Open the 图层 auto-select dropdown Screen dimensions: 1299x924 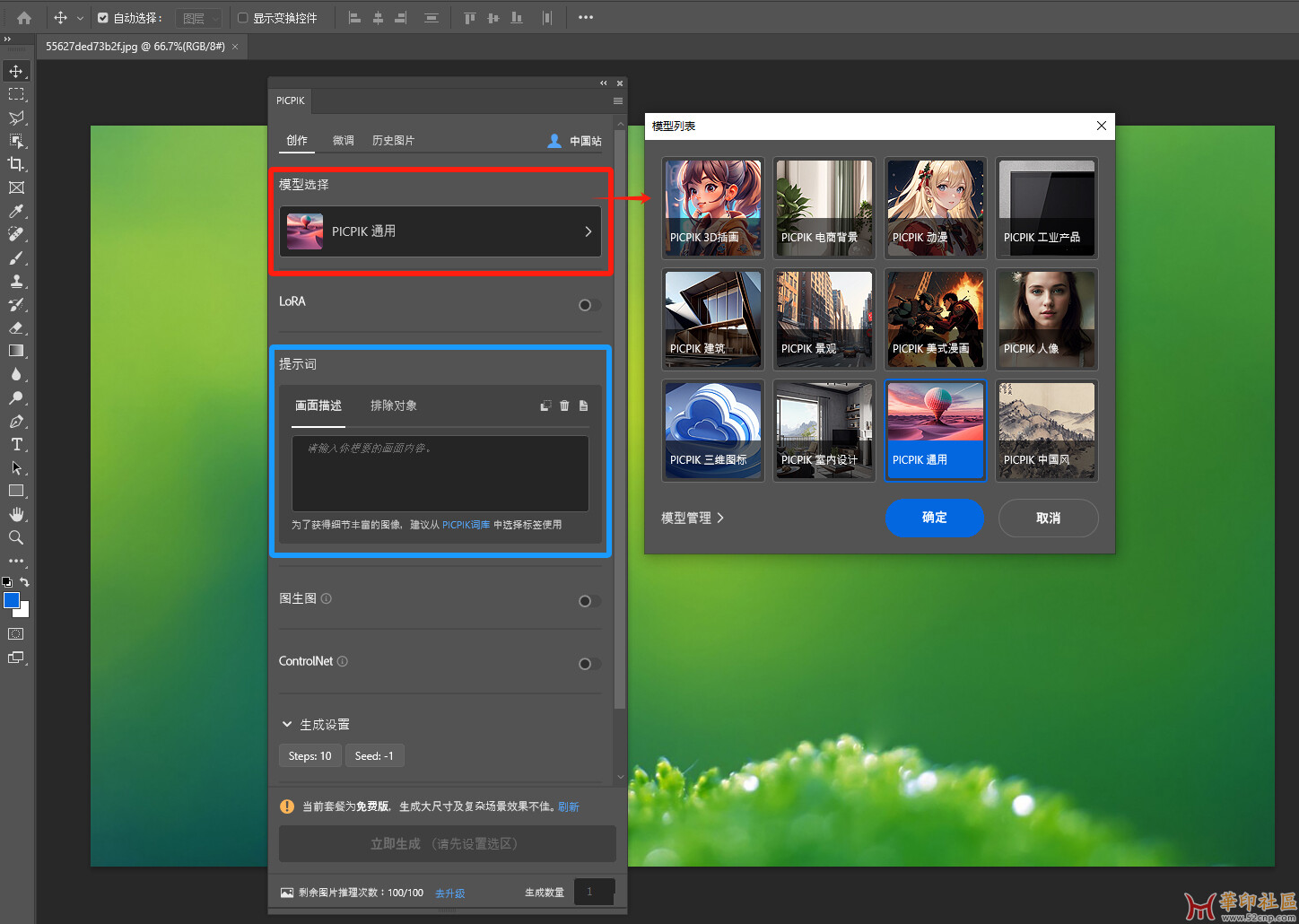[198, 18]
